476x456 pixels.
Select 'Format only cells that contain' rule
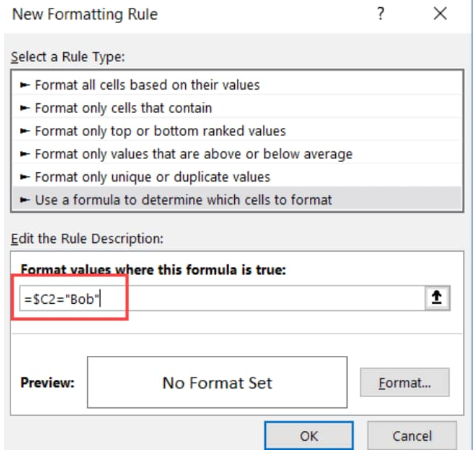coord(238,108)
